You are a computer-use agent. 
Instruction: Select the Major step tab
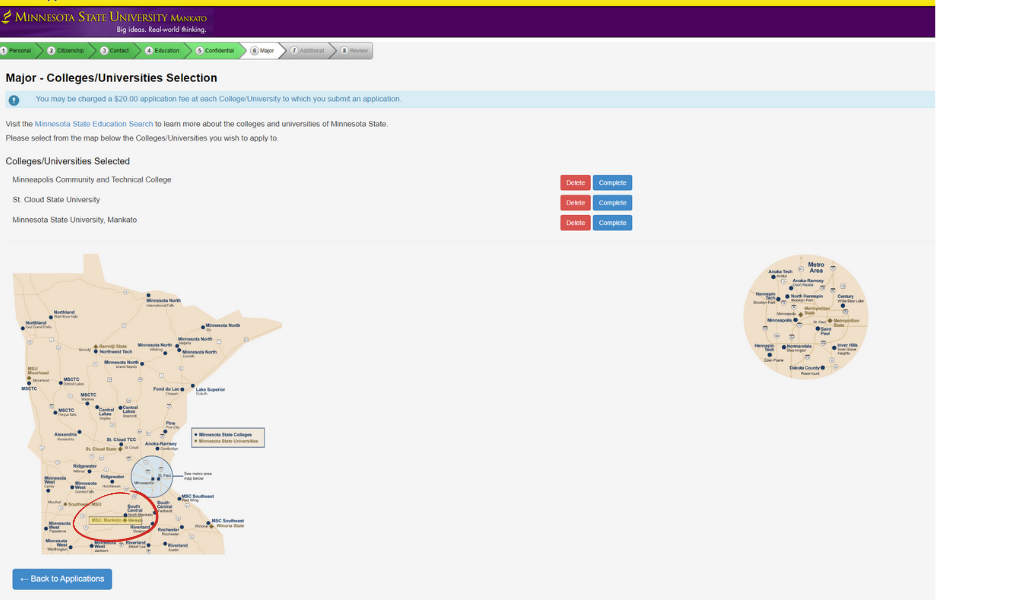pyautogui.click(x=263, y=51)
